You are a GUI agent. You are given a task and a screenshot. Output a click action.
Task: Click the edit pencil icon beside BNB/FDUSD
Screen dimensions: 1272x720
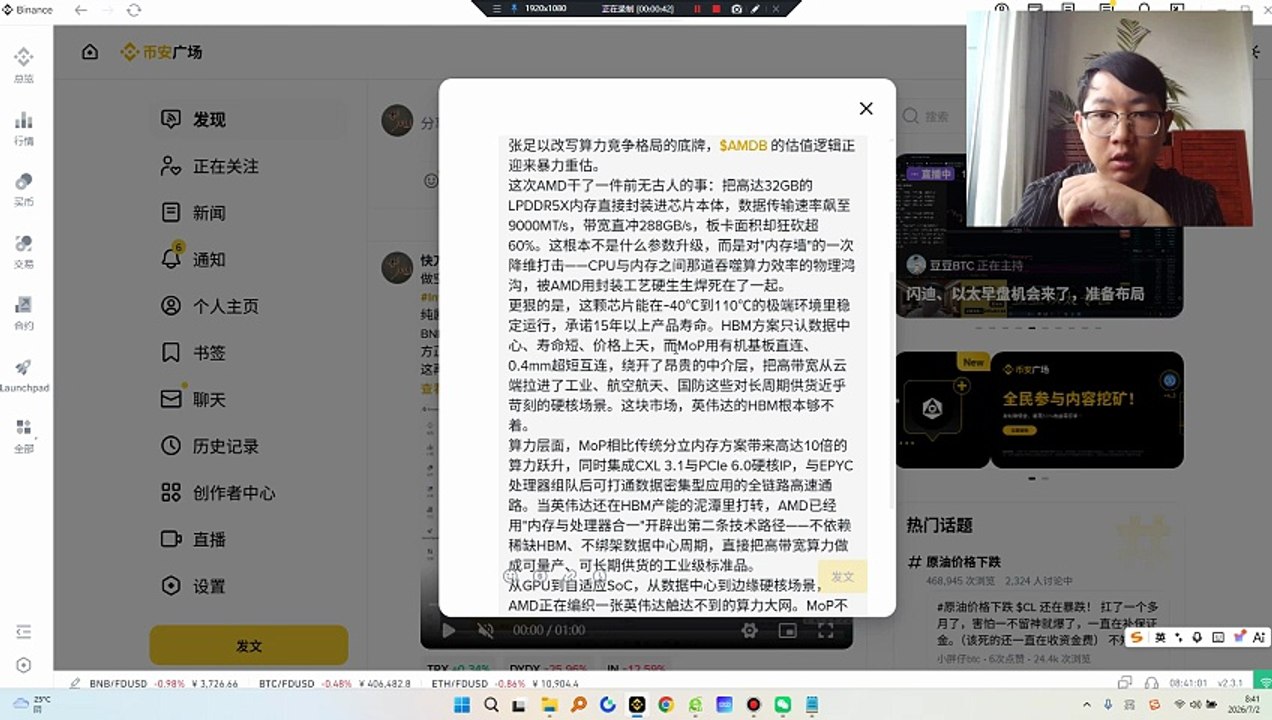(75, 683)
